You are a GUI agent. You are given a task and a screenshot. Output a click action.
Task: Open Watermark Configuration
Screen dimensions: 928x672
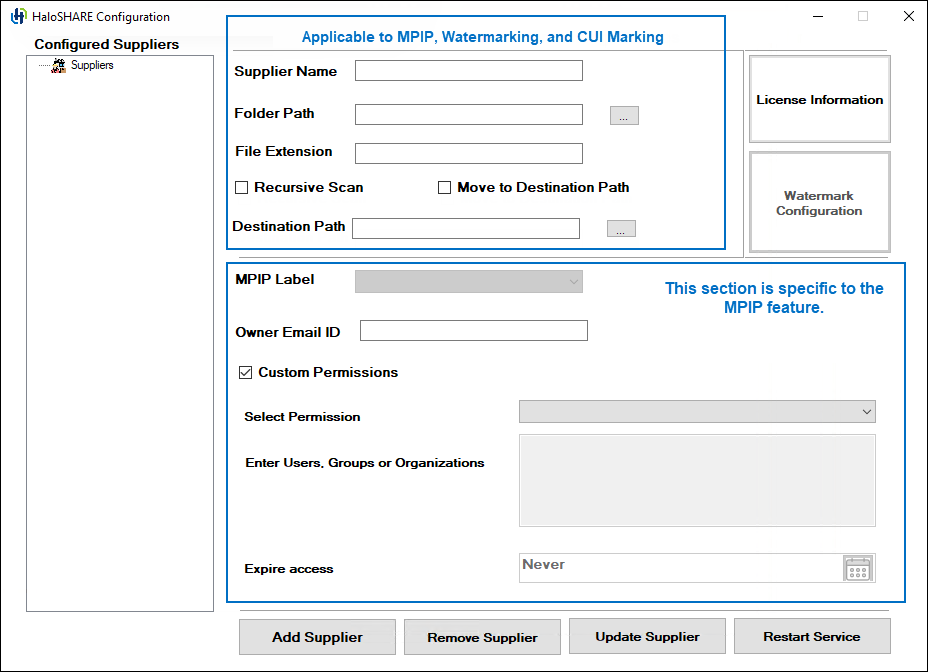[819, 203]
